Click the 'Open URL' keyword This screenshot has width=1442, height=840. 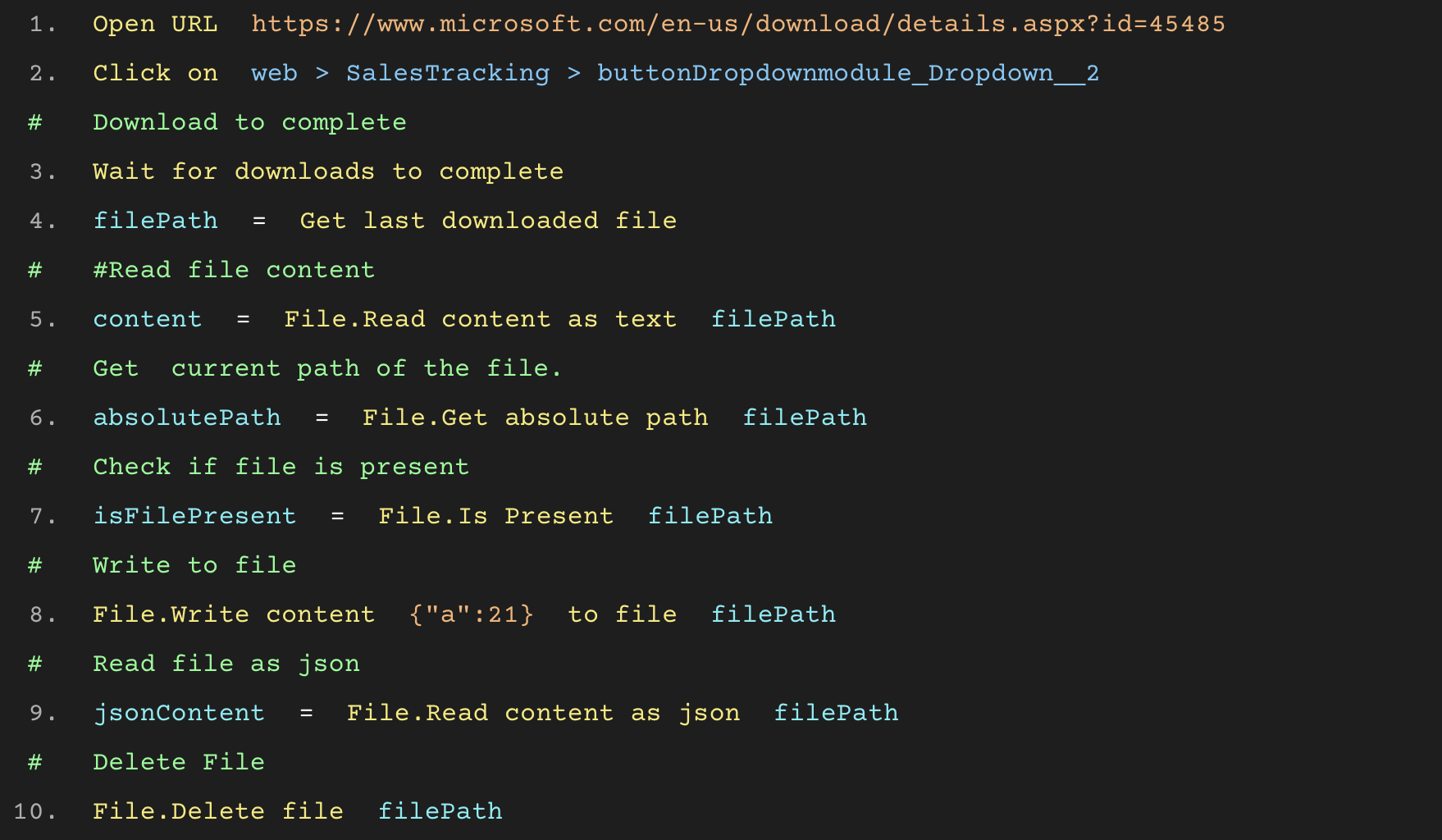click(155, 24)
